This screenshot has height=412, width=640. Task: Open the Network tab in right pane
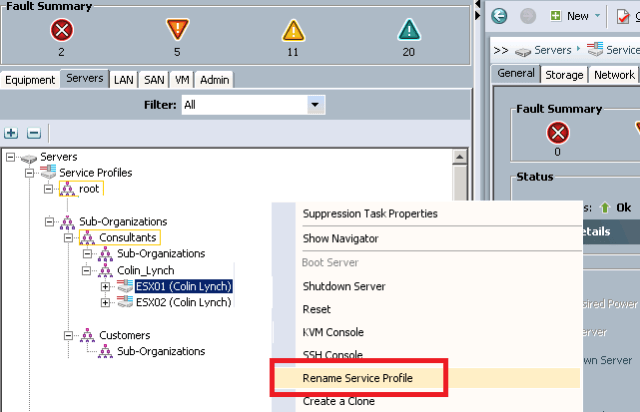click(x=614, y=75)
